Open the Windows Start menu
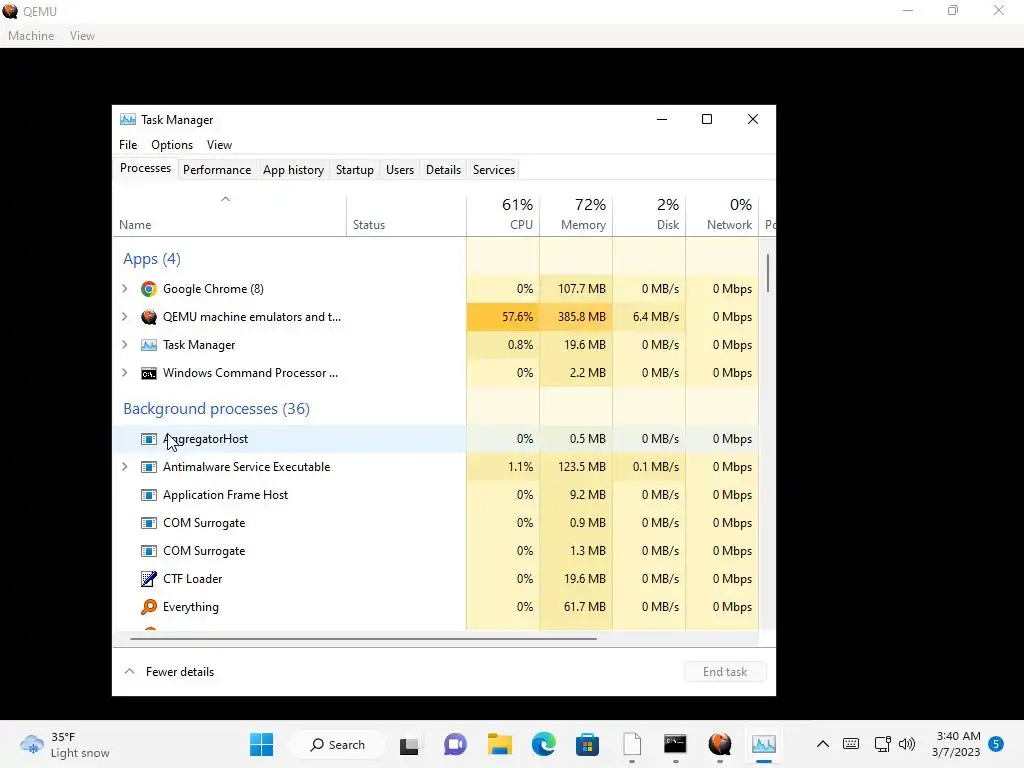Image resolution: width=1024 pixels, height=768 pixels. [261, 744]
